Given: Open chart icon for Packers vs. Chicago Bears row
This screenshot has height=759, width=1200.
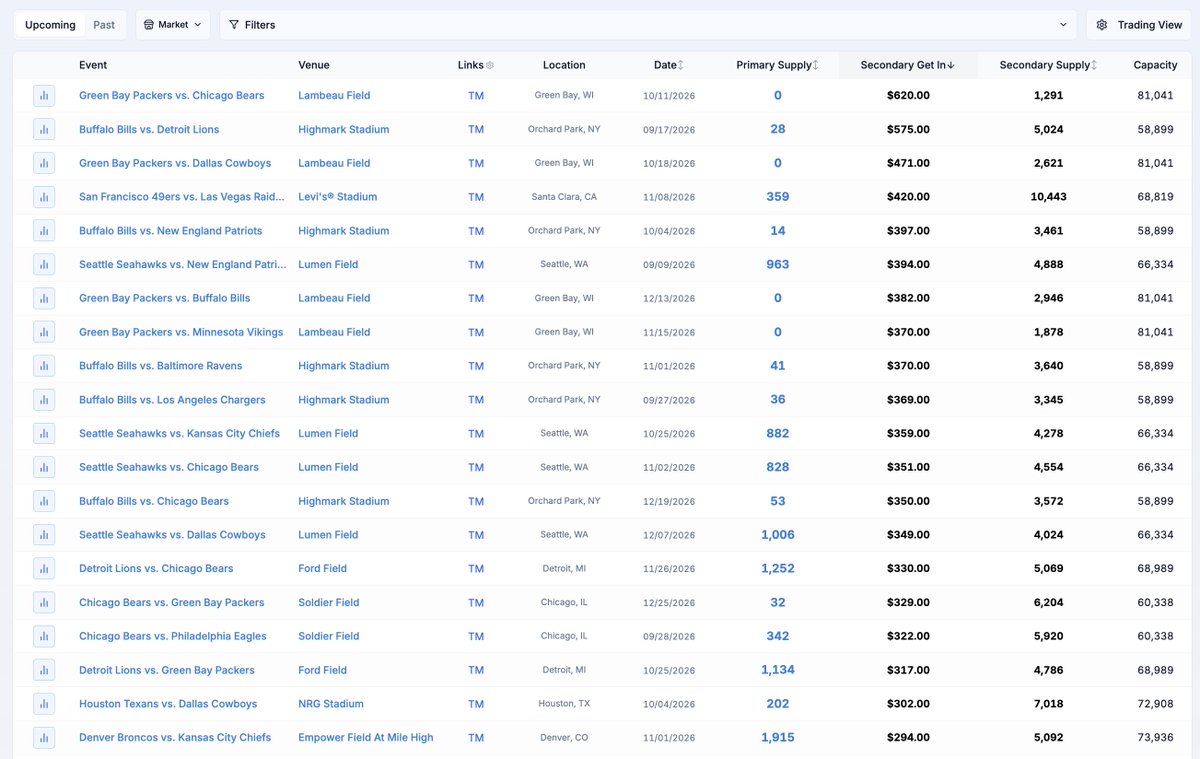Looking at the screenshot, I should (x=44, y=96).
